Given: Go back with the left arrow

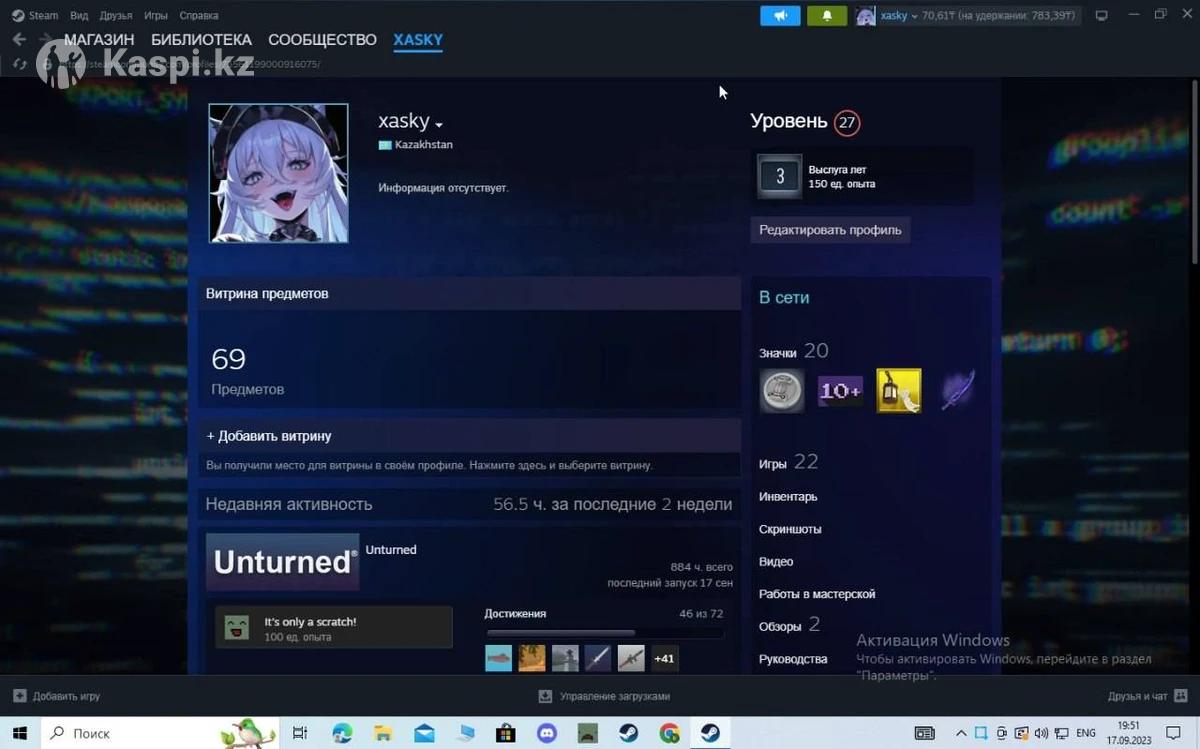Looking at the screenshot, I should (19, 40).
